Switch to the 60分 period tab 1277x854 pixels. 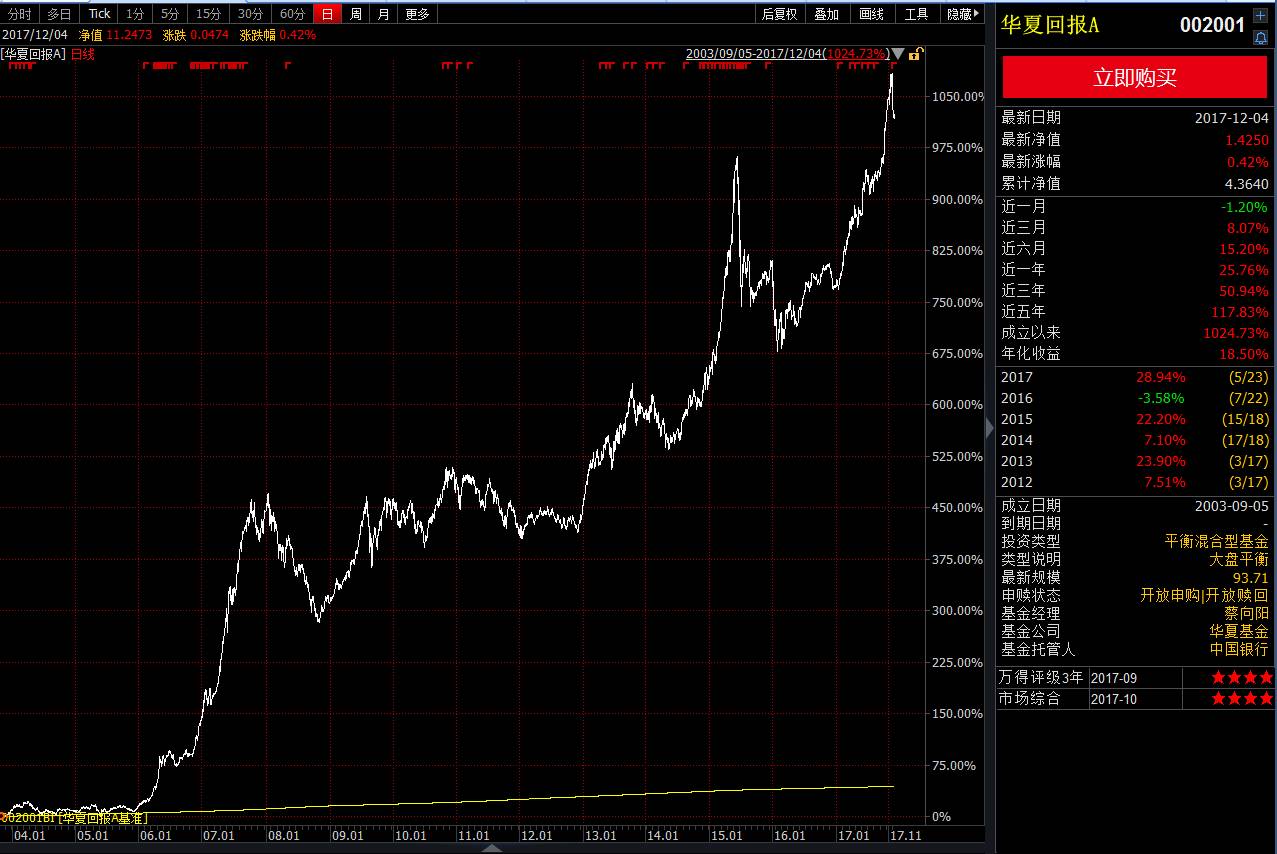pos(292,14)
